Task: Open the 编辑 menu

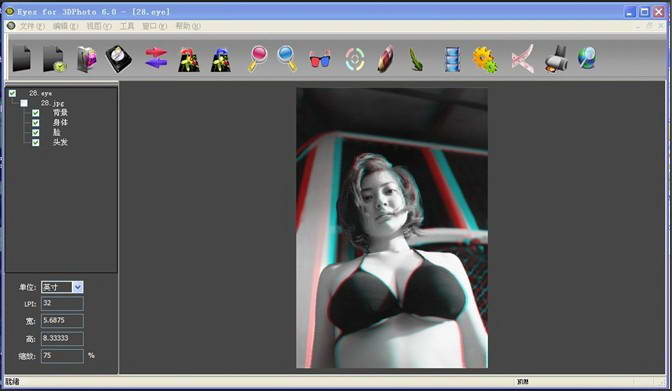Action: [x=65, y=26]
